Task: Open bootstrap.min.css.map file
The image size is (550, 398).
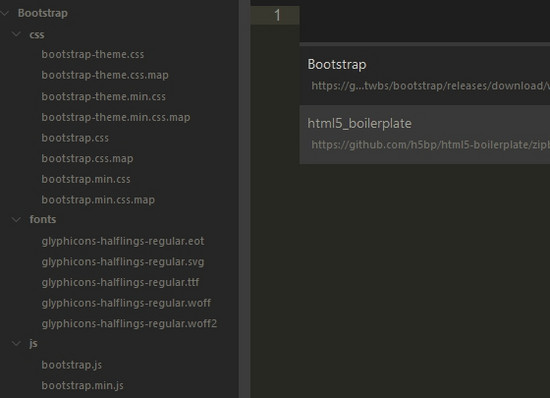Action: pos(98,200)
